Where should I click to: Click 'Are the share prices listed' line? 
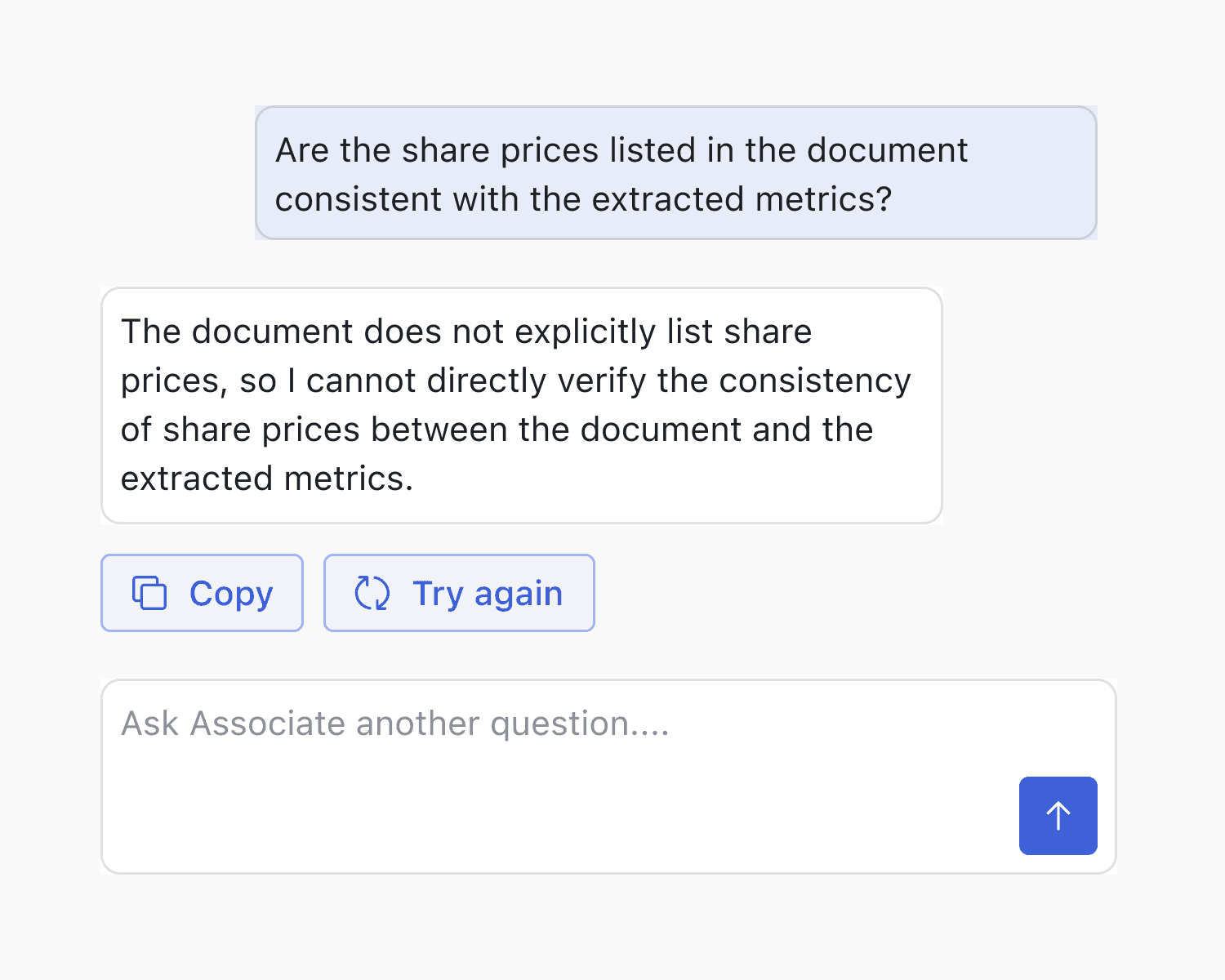coord(621,150)
